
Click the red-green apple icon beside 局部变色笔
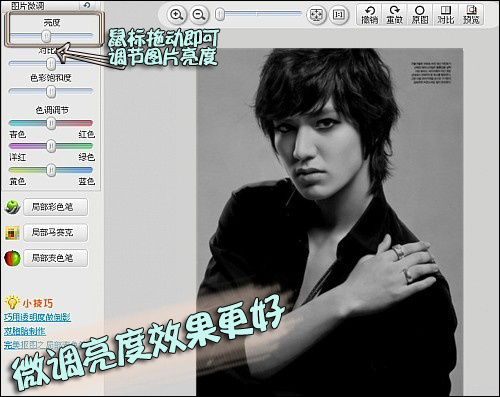click(x=12, y=258)
